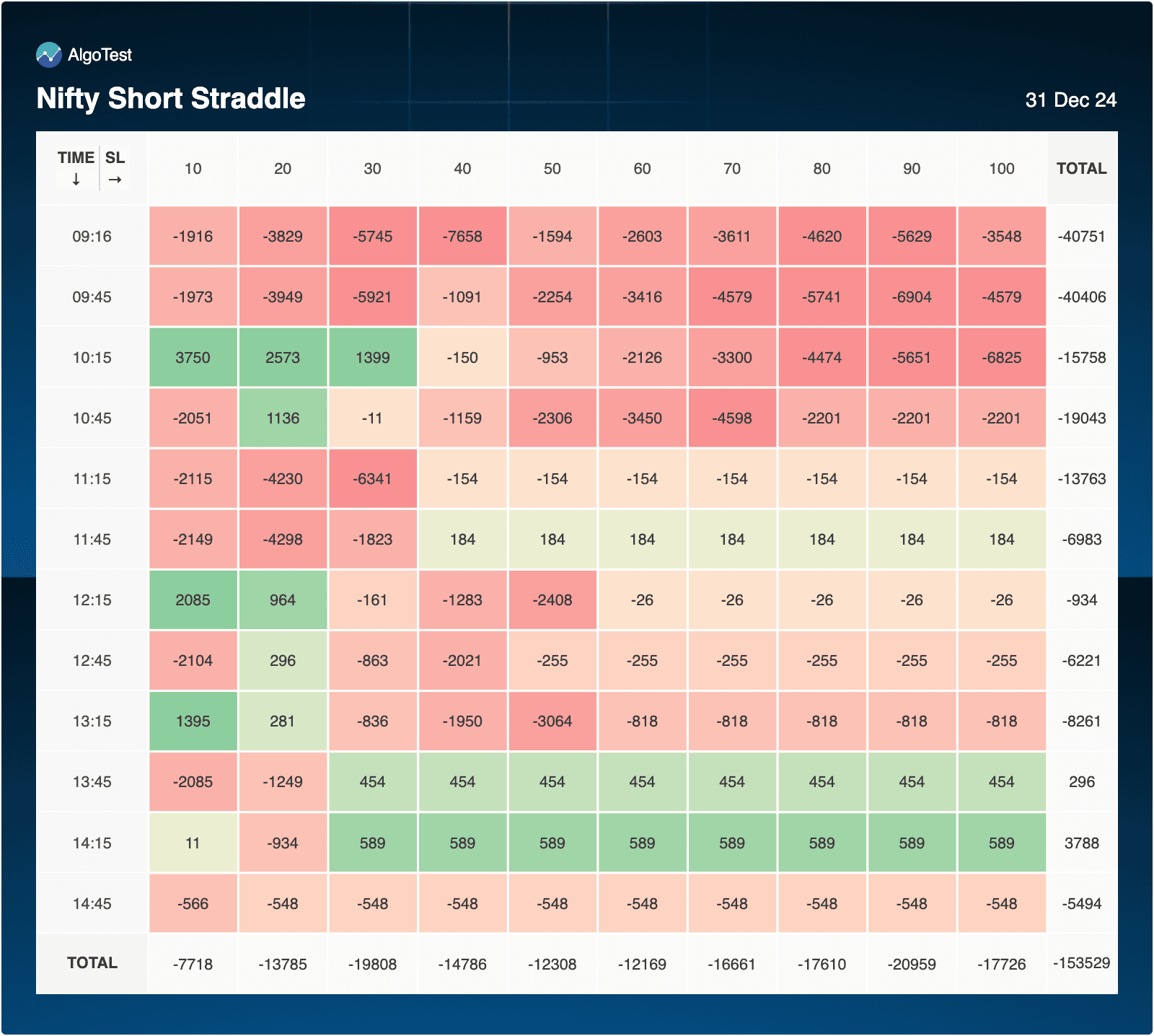Click the TOTAL row label at bottom

coord(92,963)
